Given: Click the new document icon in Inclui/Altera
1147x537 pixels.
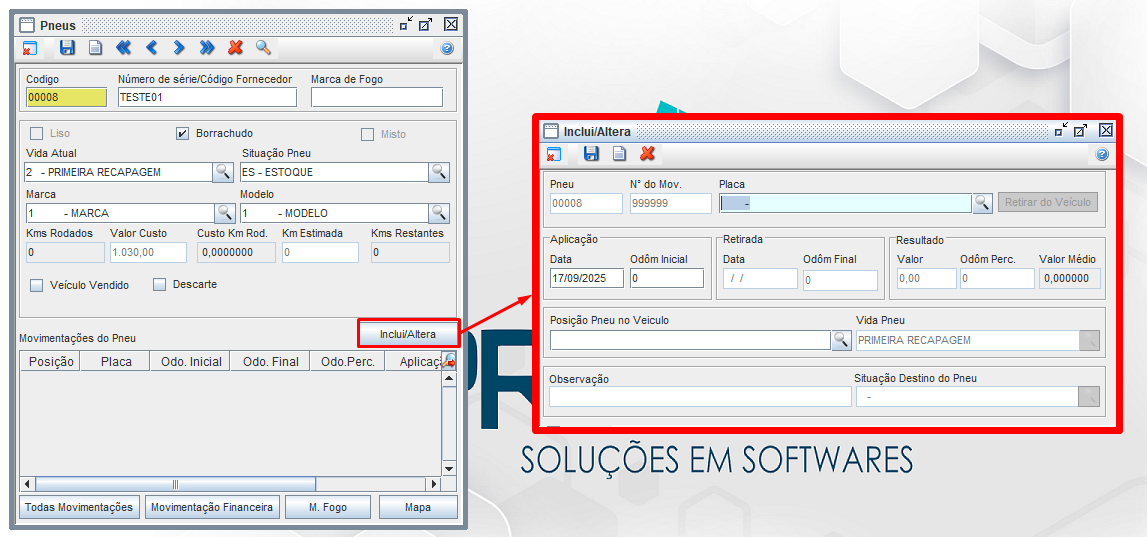Looking at the screenshot, I should [x=619, y=154].
